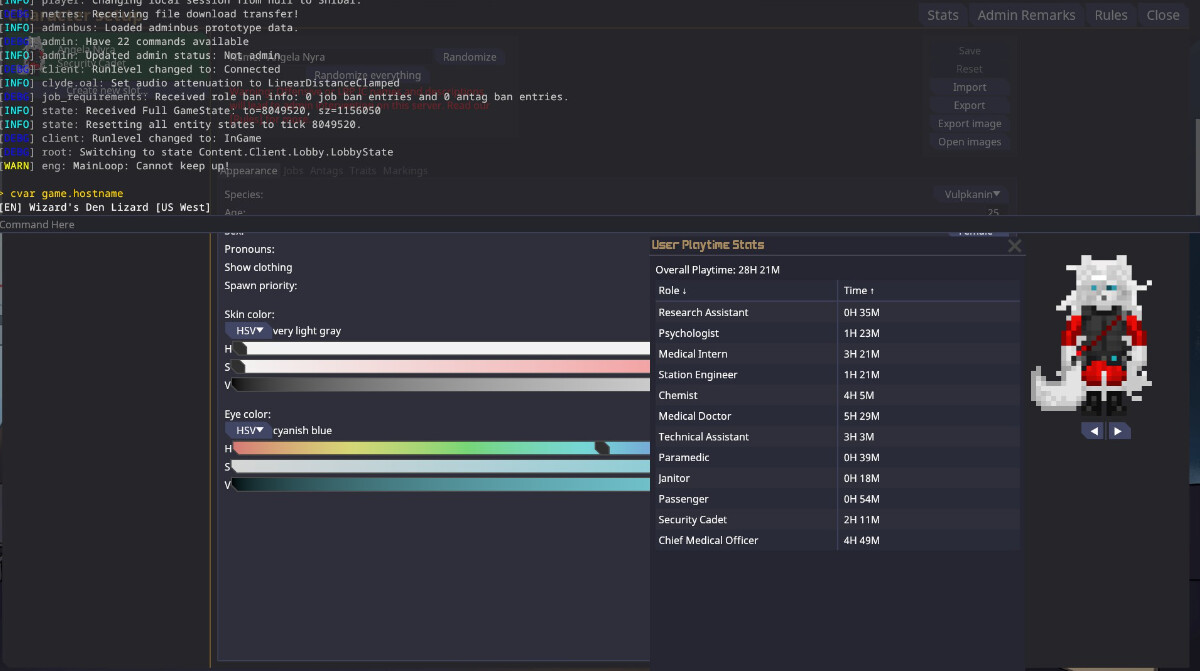1200x671 pixels.
Task: Expand the Vulpkanin species dropdown
Action: pos(972,194)
